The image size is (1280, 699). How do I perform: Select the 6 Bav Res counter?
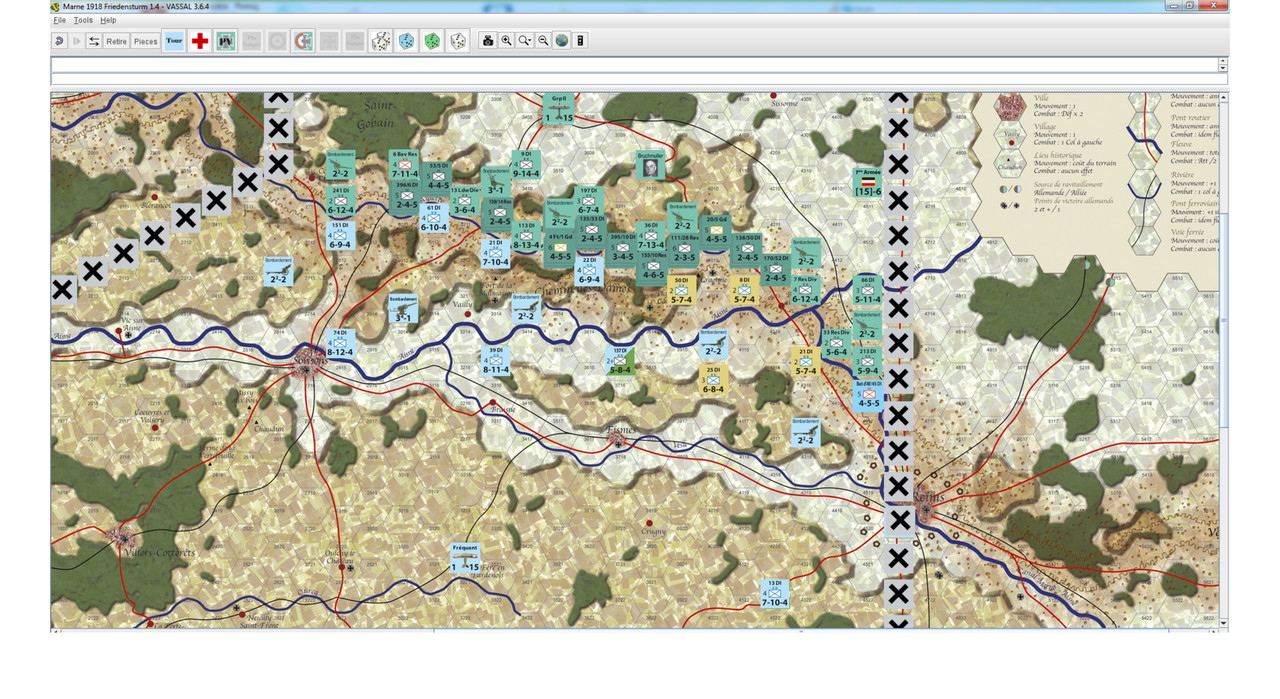click(404, 165)
